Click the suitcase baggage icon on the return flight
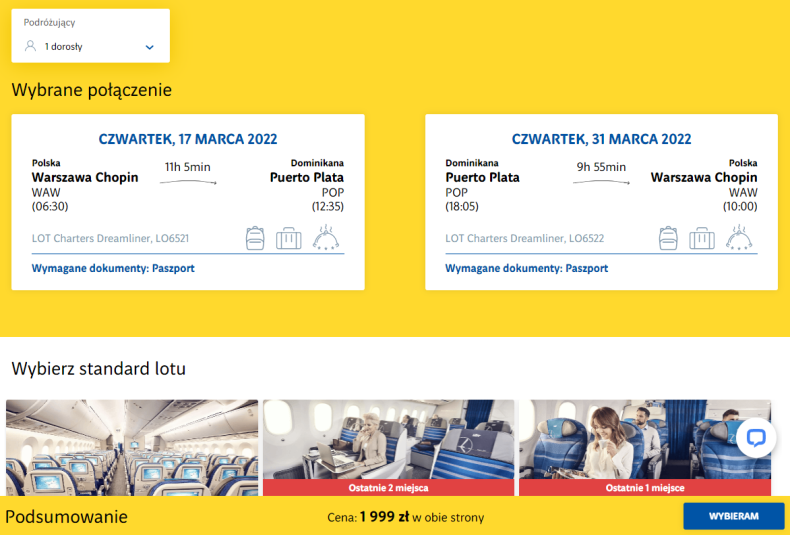 [702, 238]
